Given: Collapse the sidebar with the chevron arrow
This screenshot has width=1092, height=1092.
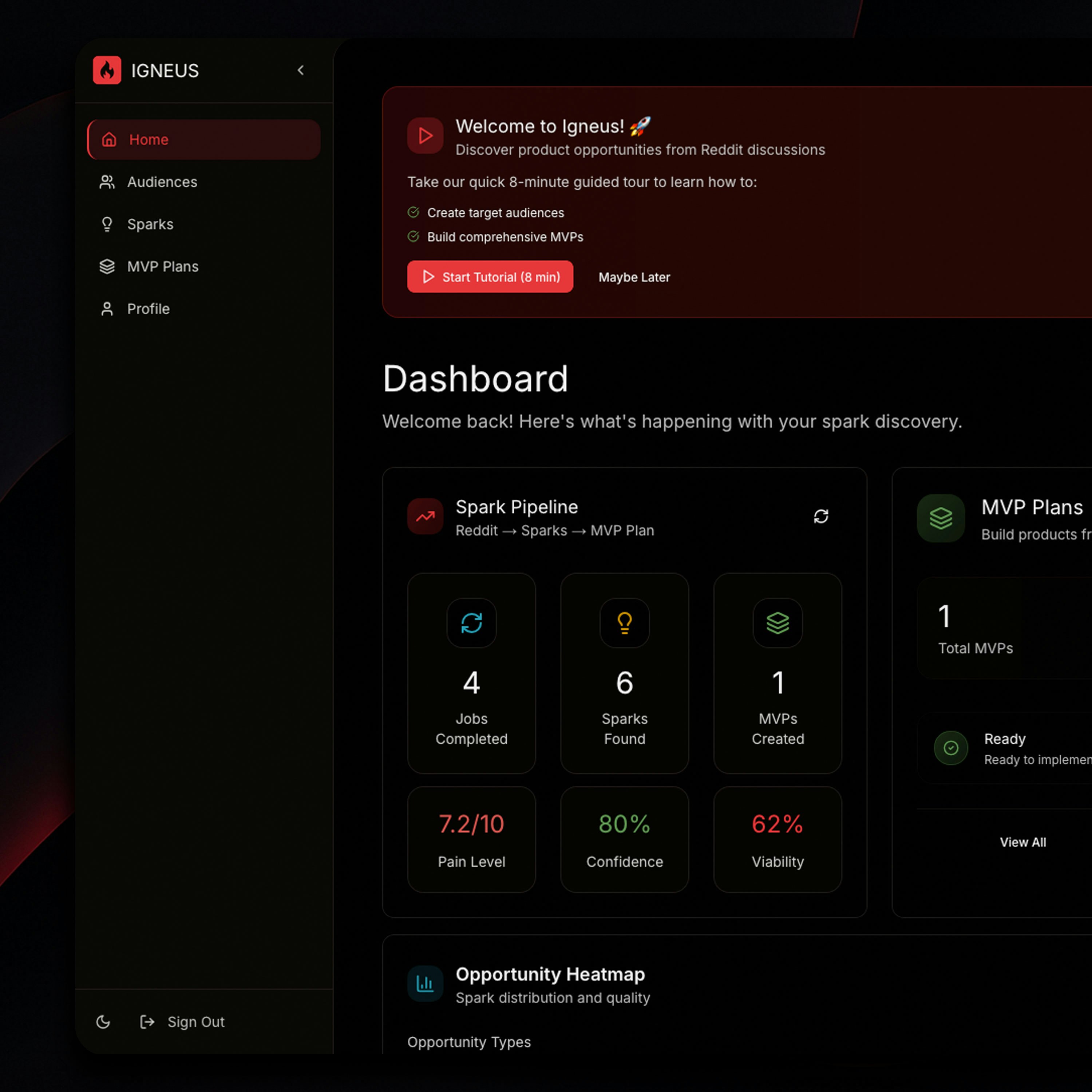Looking at the screenshot, I should click(x=301, y=70).
